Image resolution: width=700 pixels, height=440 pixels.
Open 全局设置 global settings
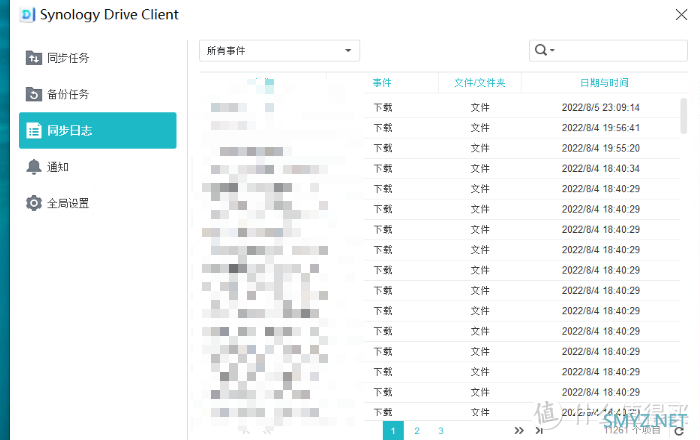(98, 203)
